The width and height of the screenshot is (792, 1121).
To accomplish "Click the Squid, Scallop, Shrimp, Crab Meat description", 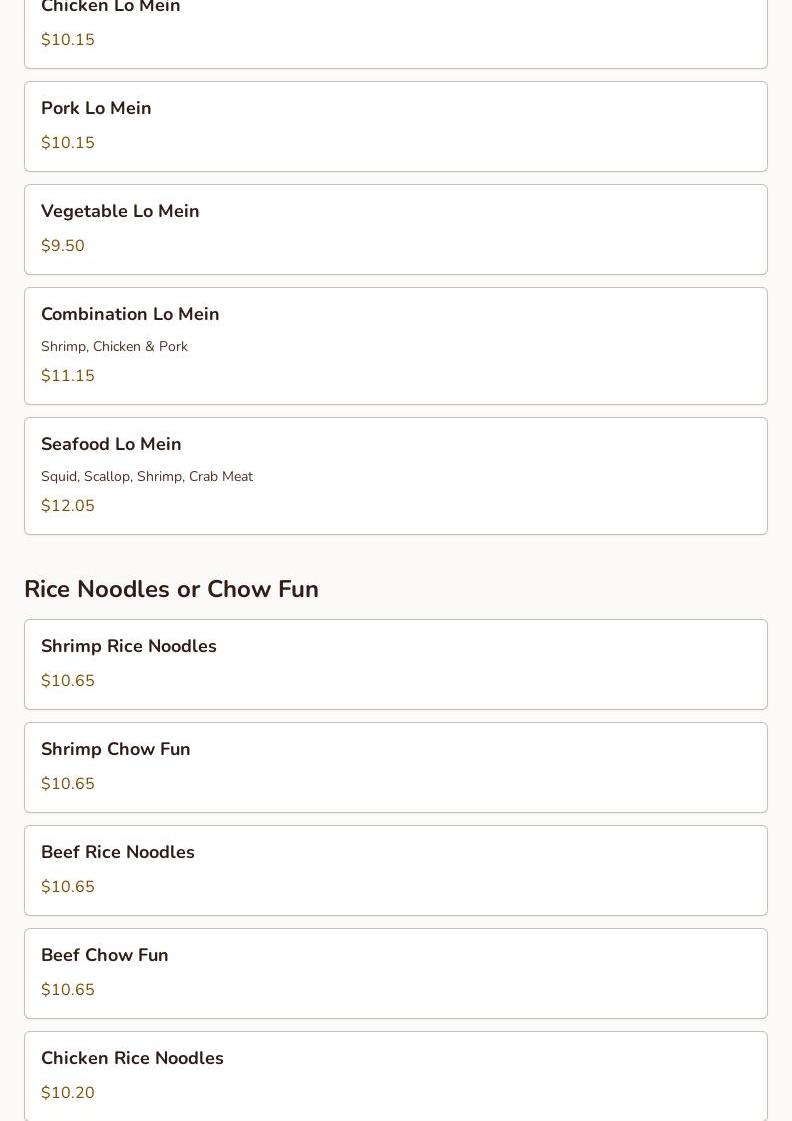I will (x=147, y=476).
